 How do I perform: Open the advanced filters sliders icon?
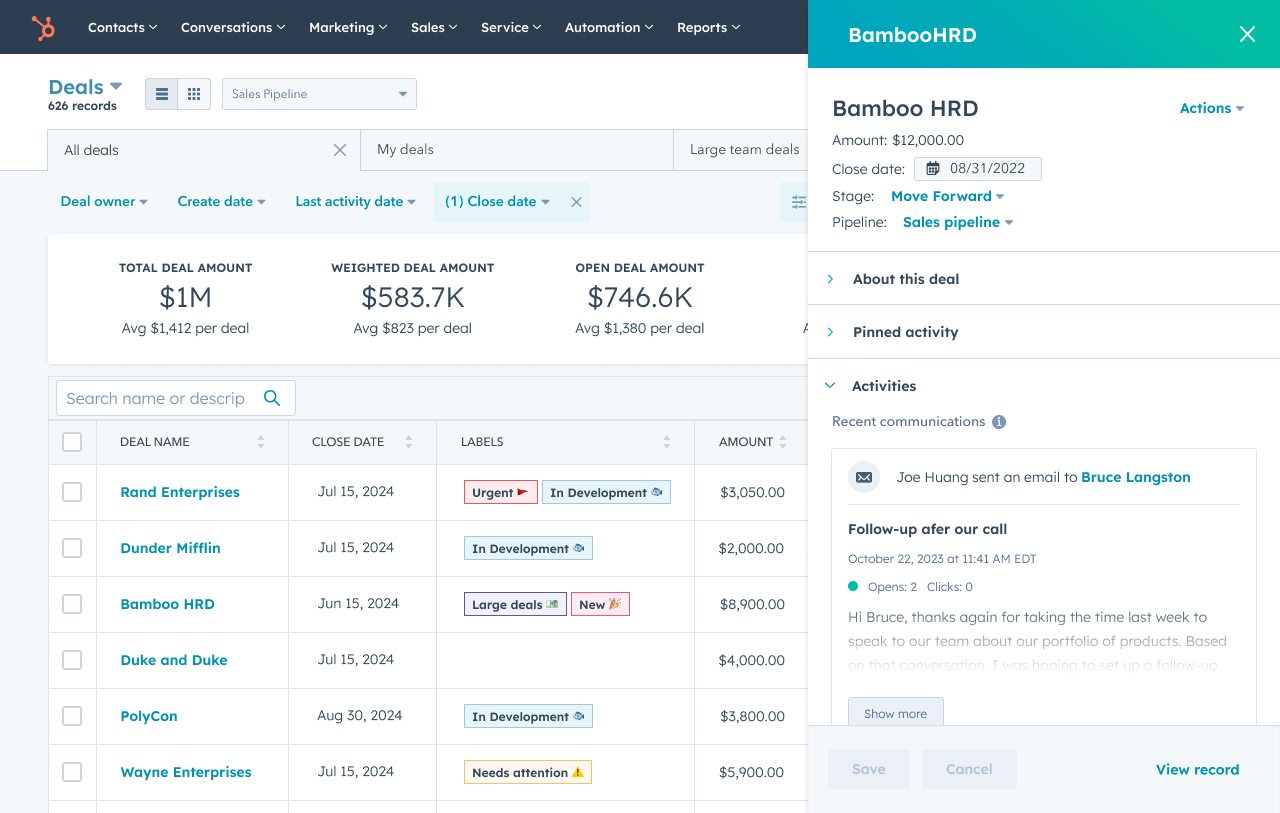coord(798,202)
